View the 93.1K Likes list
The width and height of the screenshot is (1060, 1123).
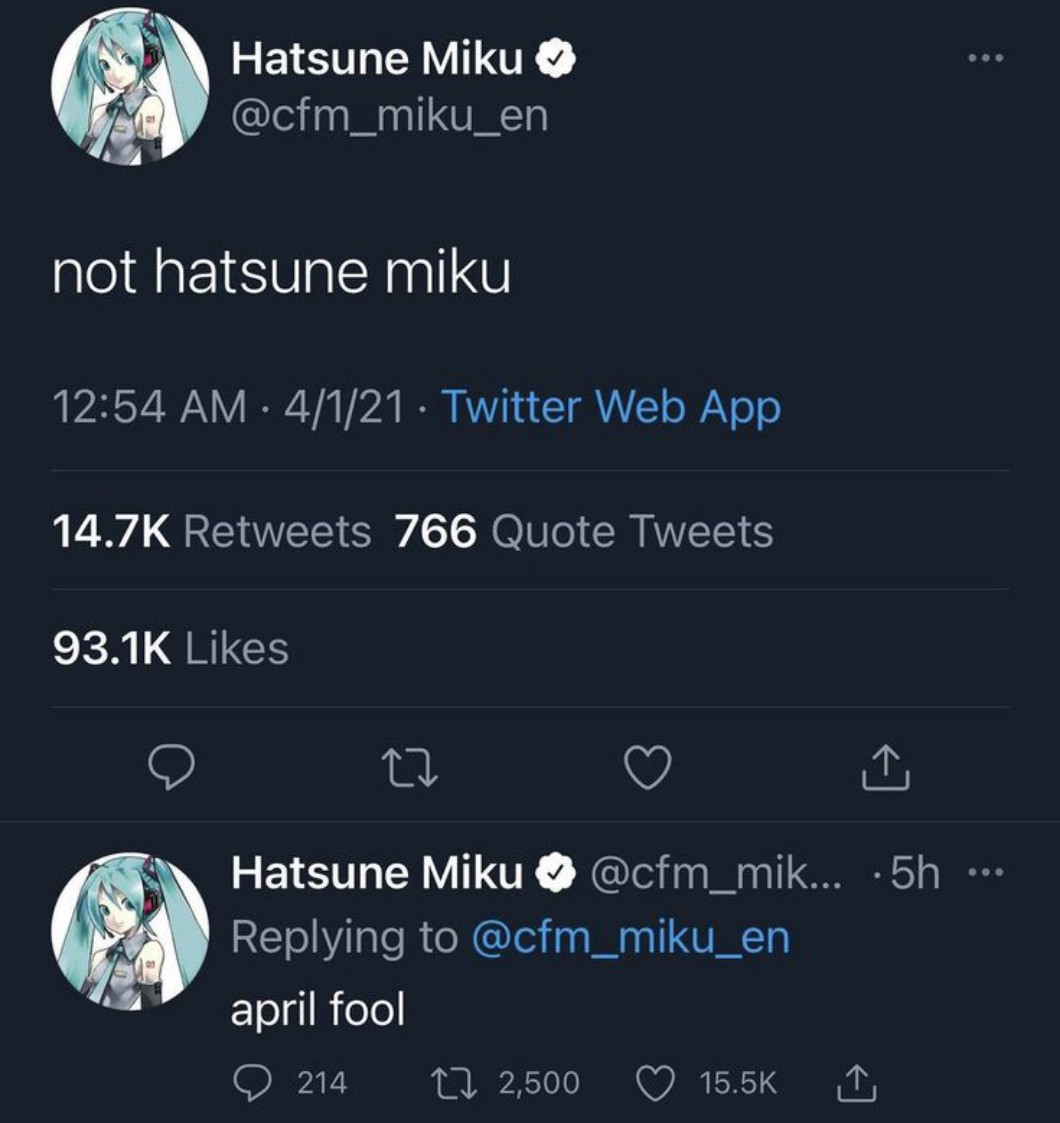(x=171, y=648)
